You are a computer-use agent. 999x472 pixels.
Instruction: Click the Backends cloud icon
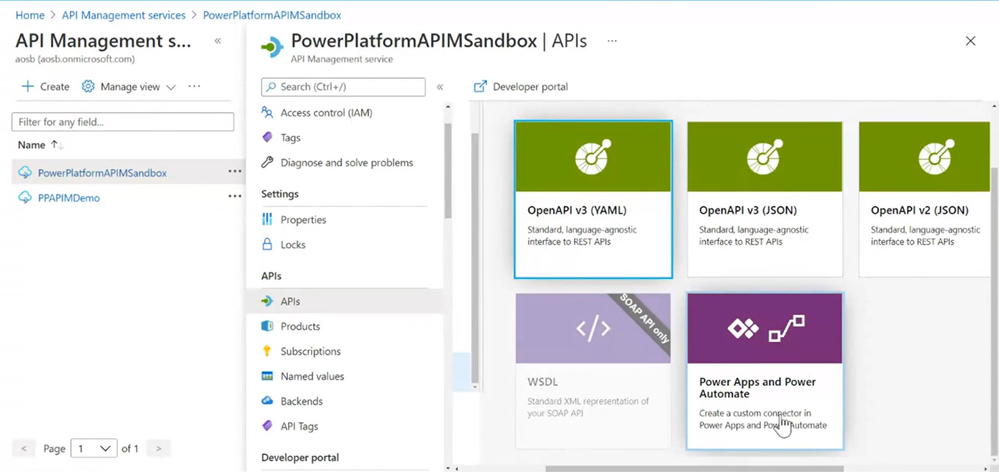(x=268, y=401)
